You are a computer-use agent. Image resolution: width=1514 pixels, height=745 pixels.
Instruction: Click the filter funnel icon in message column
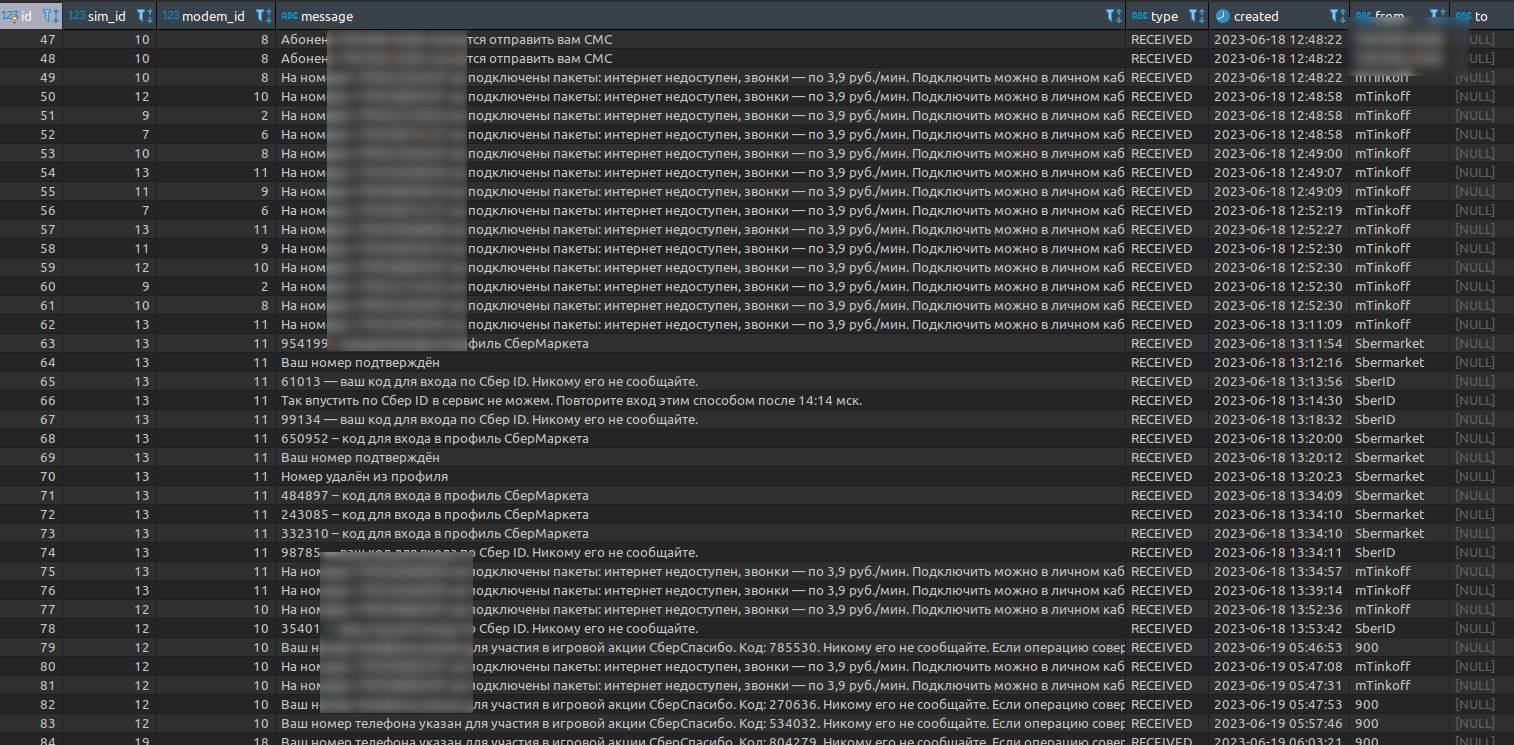pyautogui.click(x=1109, y=16)
